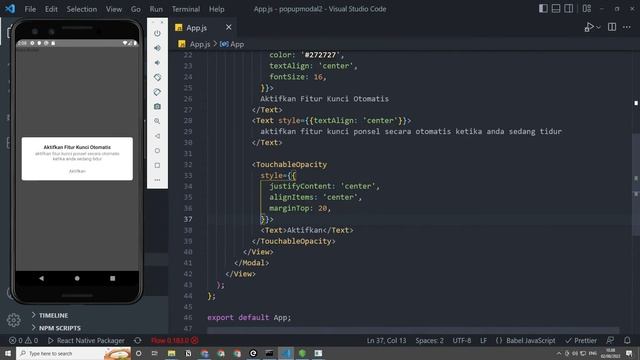Open Customize Layout icon in title bar

click(587, 9)
